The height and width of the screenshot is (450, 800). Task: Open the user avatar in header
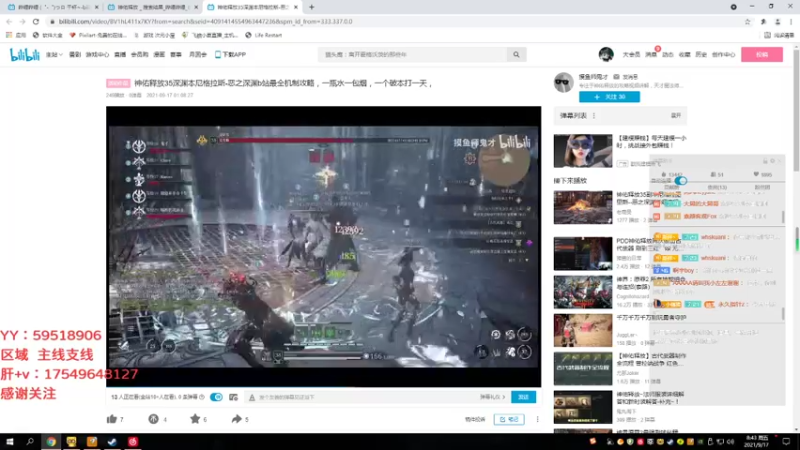coord(606,54)
